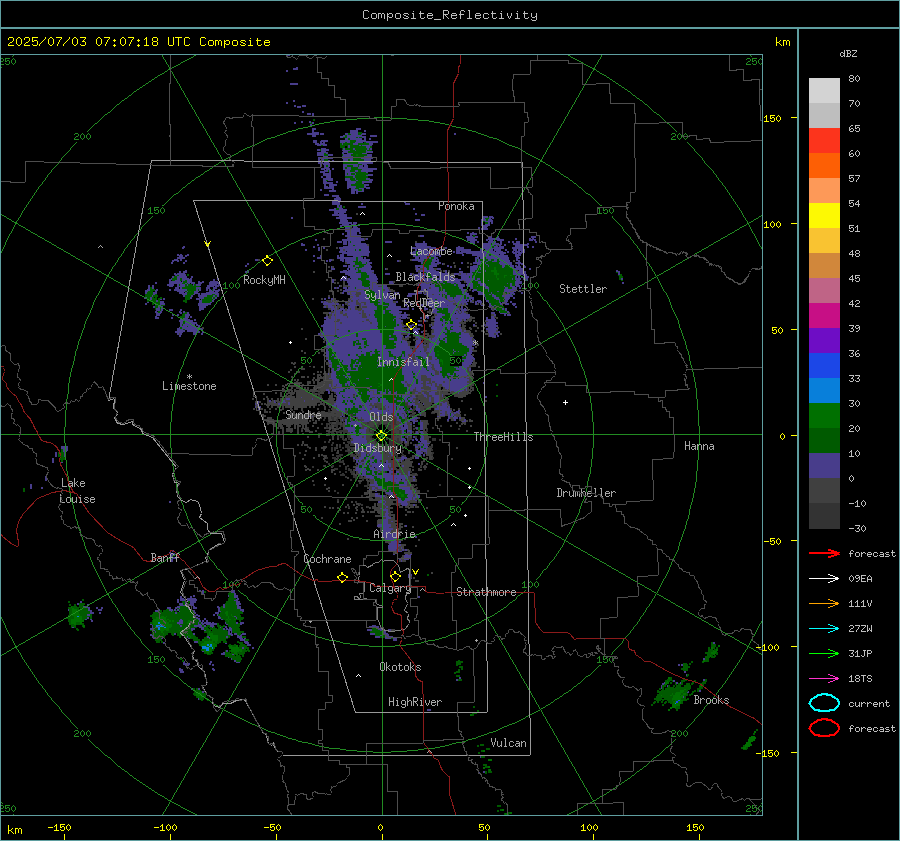Click the 'Strathmore' map label
Screen dimensions: 900x841
pyautogui.click(x=486, y=592)
